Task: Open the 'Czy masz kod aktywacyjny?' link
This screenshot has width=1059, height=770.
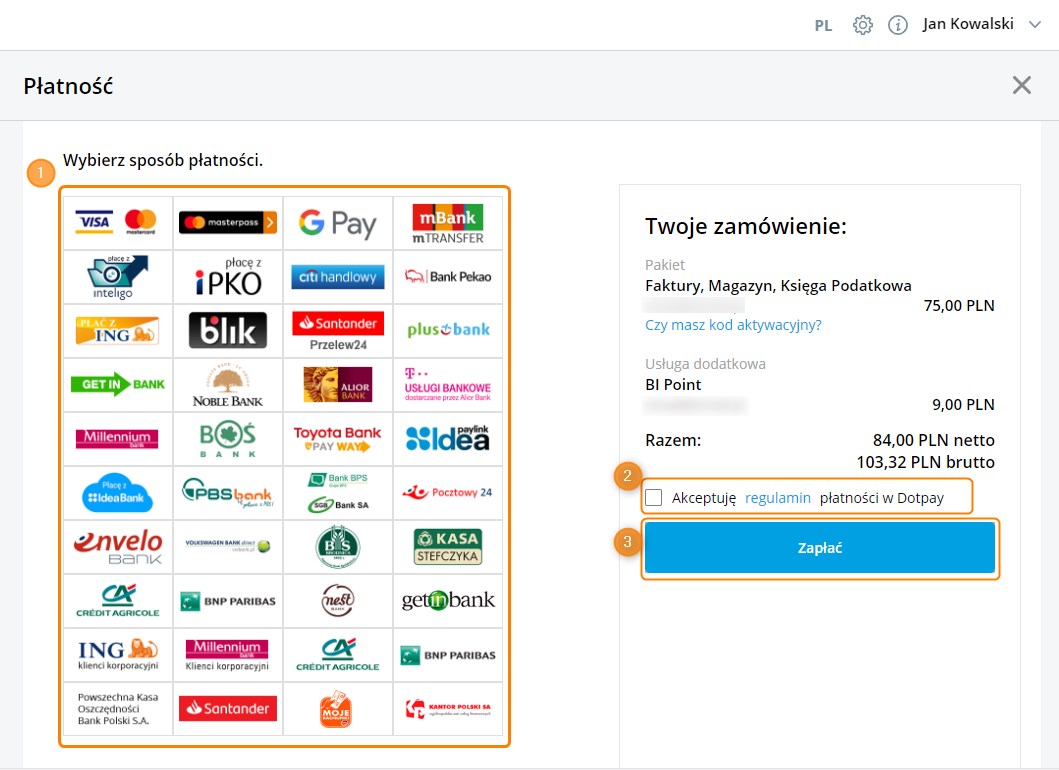Action: [733, 325]
